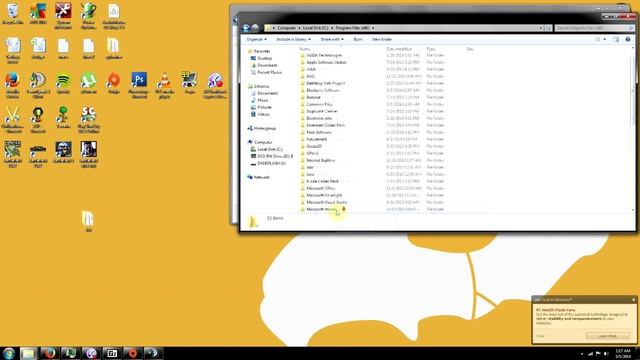640x360 pixels.
Task: Click the Search Program Files input box
Action: [594, 28]
